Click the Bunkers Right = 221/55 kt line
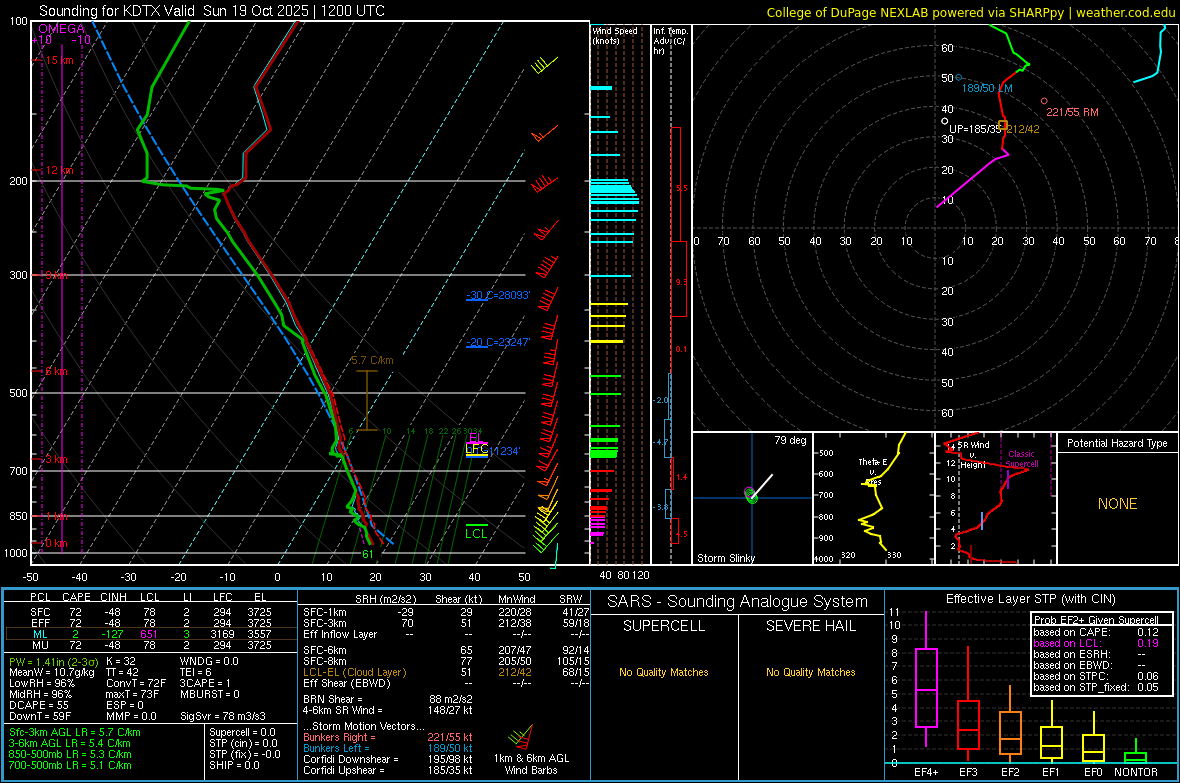Image resolution: width=1180 pixels, height=783 pixels. (x=388, y=737)
